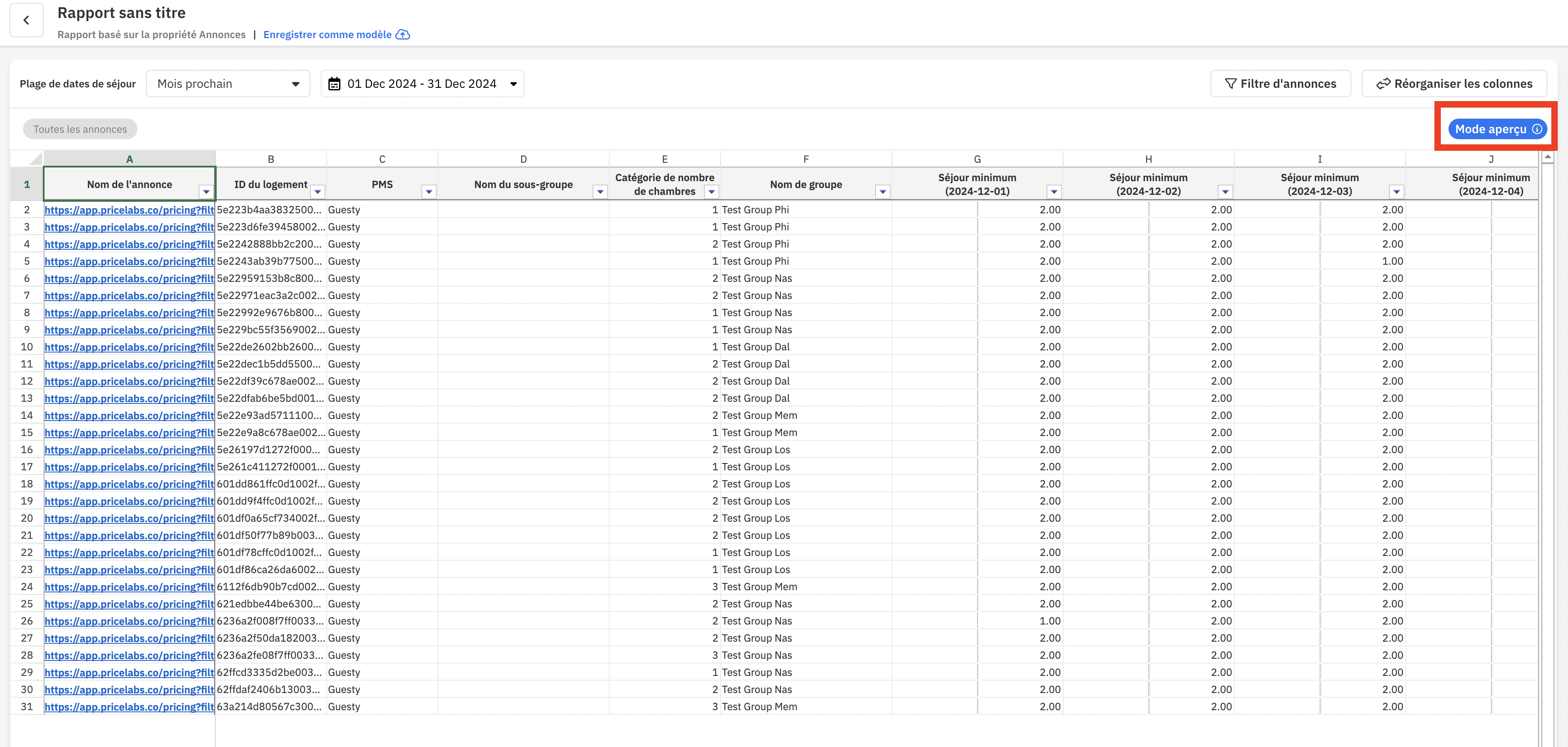Click bedroom count 3 in row 28
The width and height of the screenshot is (1568, 747).
pos(665,656)
